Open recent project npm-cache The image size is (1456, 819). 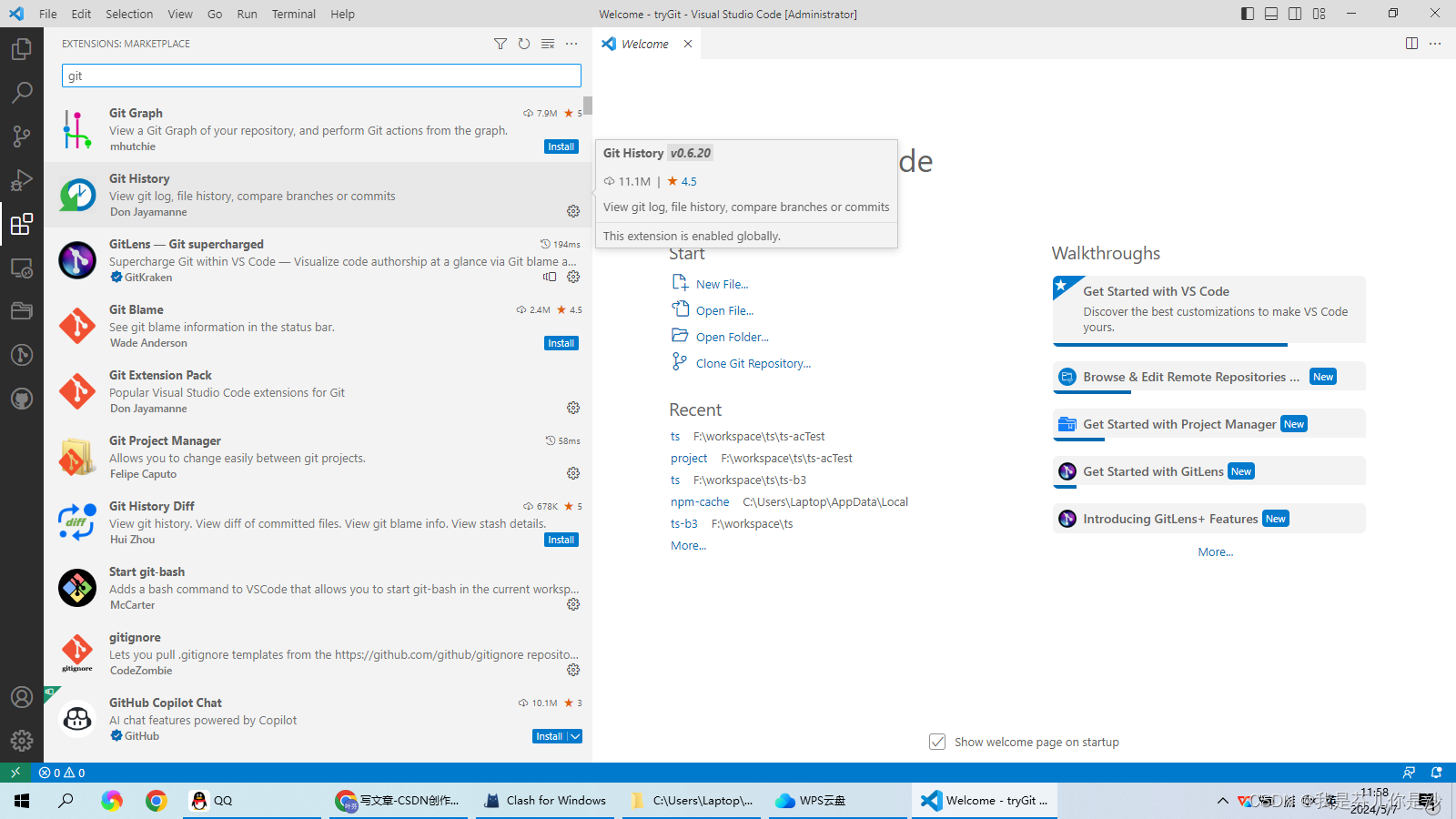point(700,501)
